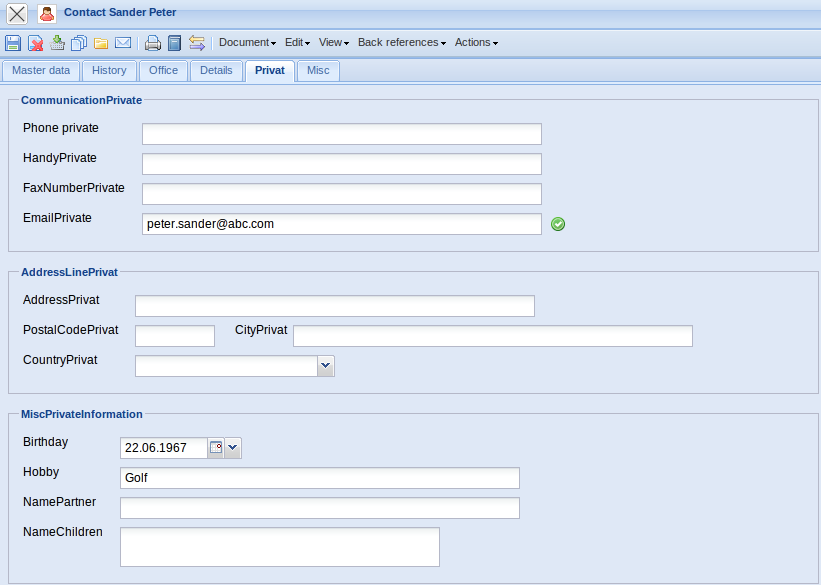Image resolution: width=821 pixels, height=585 pixels.
Task: Open the Actions menu
Action: point(476,43)
